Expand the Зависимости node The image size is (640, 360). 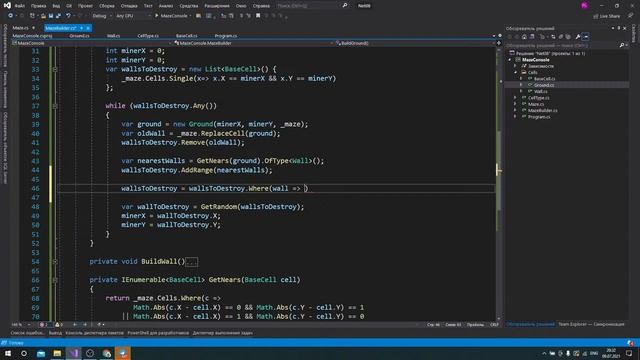click(515, 66)
